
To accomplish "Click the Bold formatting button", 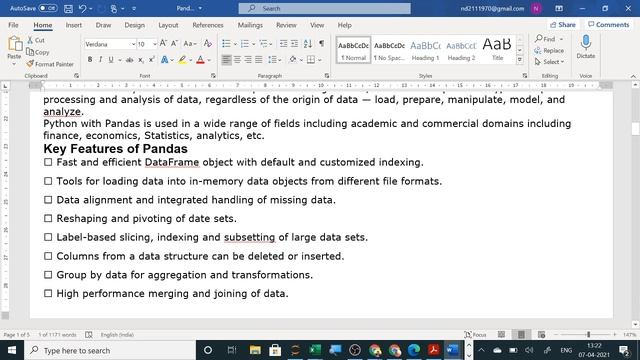I will click(x=90, y=60).
